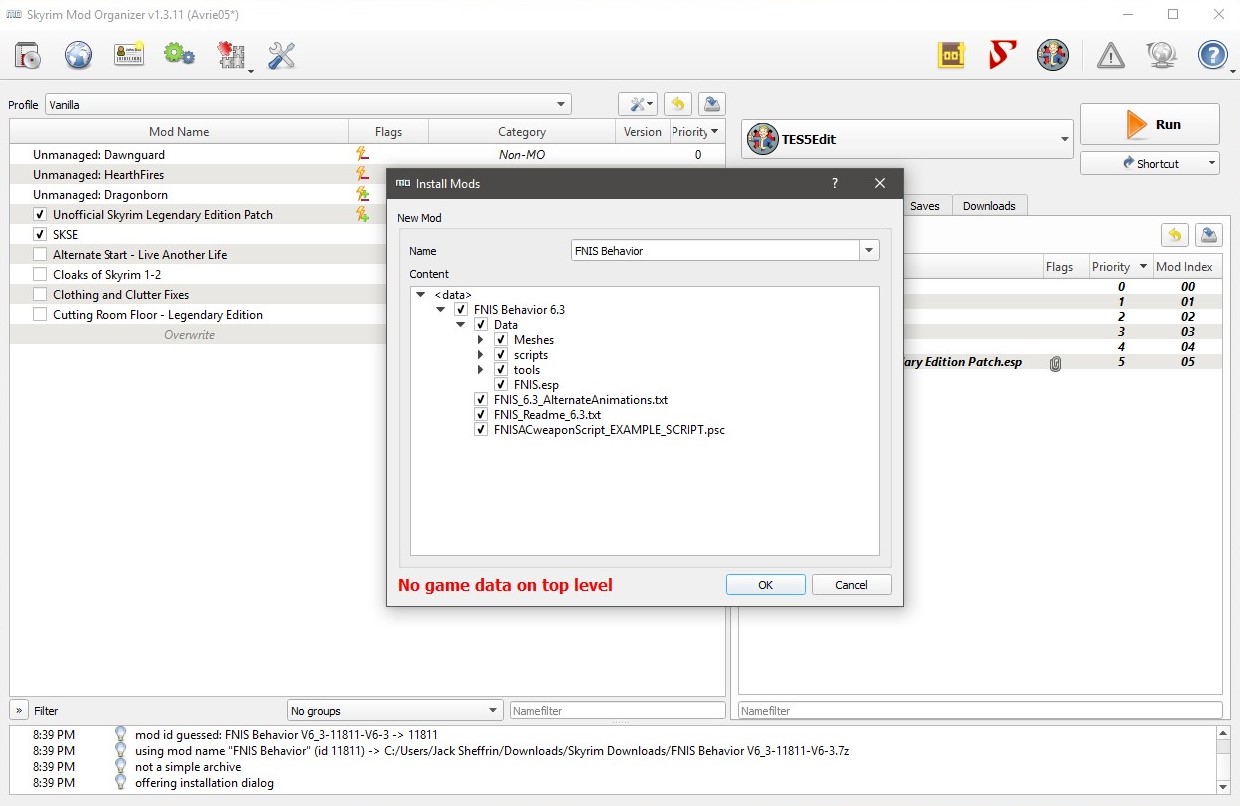This screenshot has height=806, width=1240.
Task: Toggle the SKSE mod checkbox
Action: (40, 235)
